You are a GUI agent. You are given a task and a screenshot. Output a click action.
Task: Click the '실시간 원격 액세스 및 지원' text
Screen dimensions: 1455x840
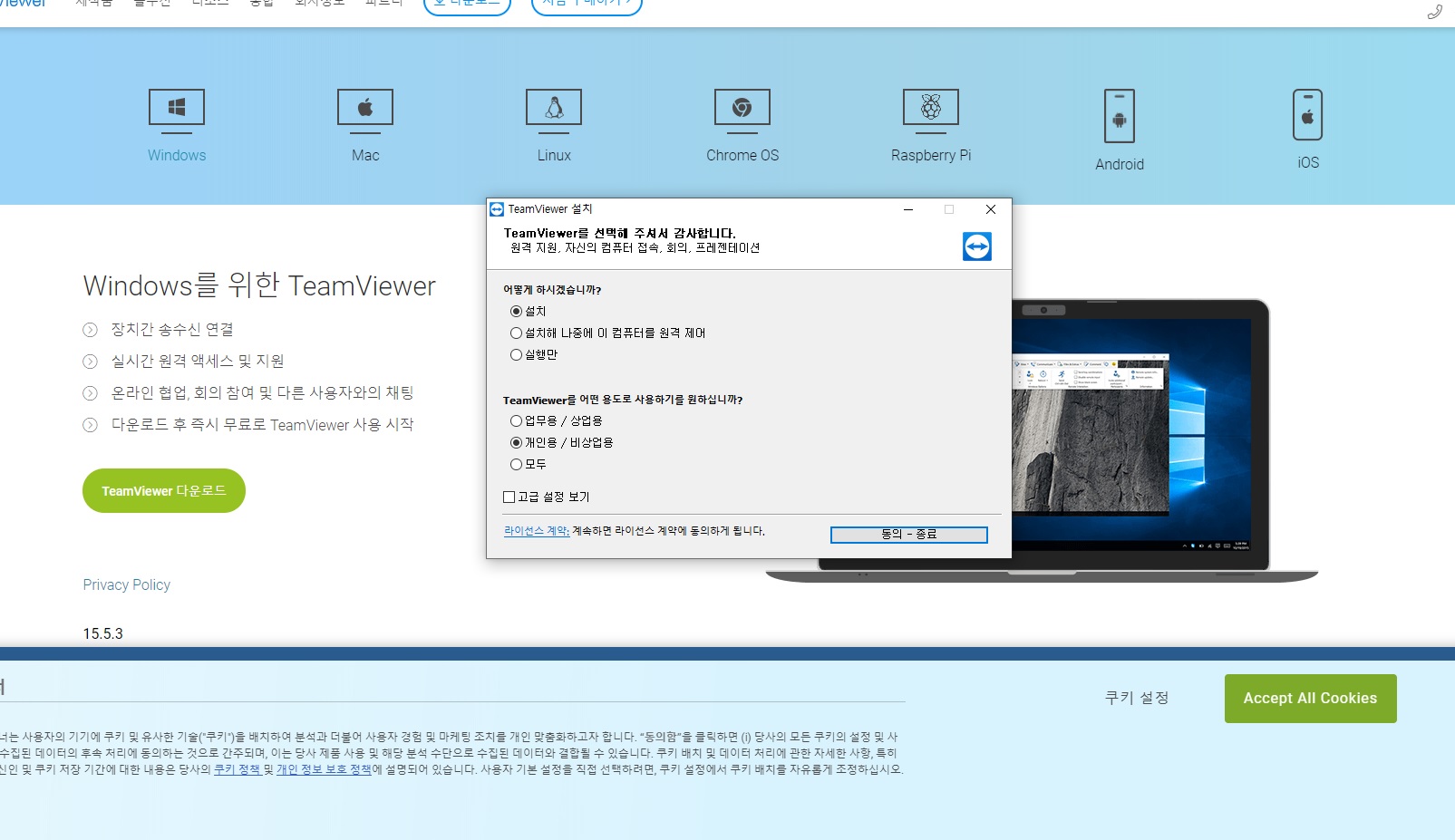coord(198,361)
